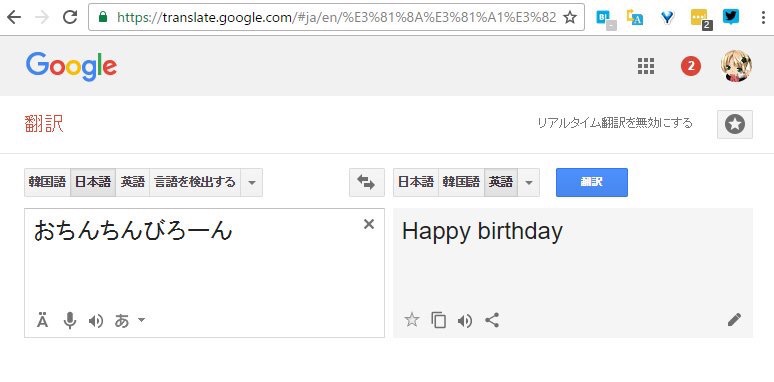Suggest an edit with the pencil icon
This screenshot has width=774, height=382.
coord(734,320)
